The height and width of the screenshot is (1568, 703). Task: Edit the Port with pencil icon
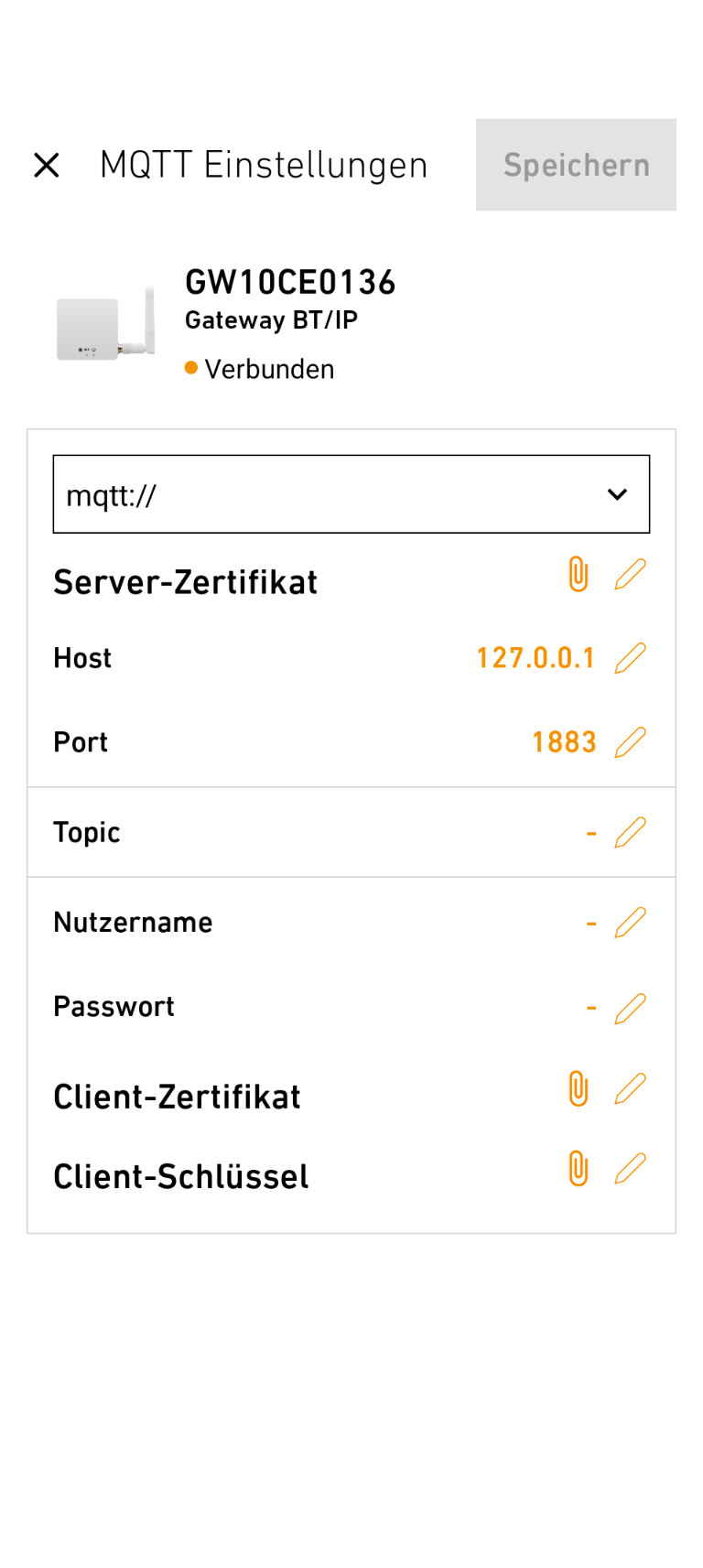tap(631, 742)
